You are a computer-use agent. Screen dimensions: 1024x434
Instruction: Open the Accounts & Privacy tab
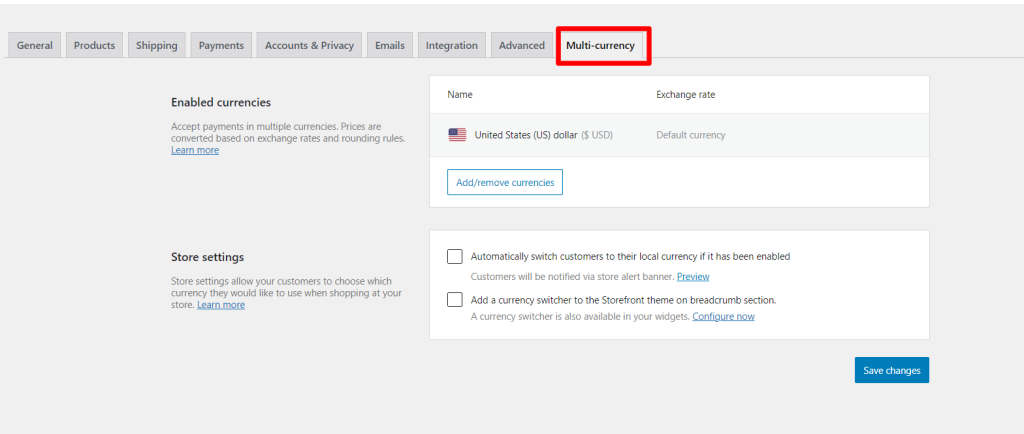pyautogui.click(x=309, y=45)
